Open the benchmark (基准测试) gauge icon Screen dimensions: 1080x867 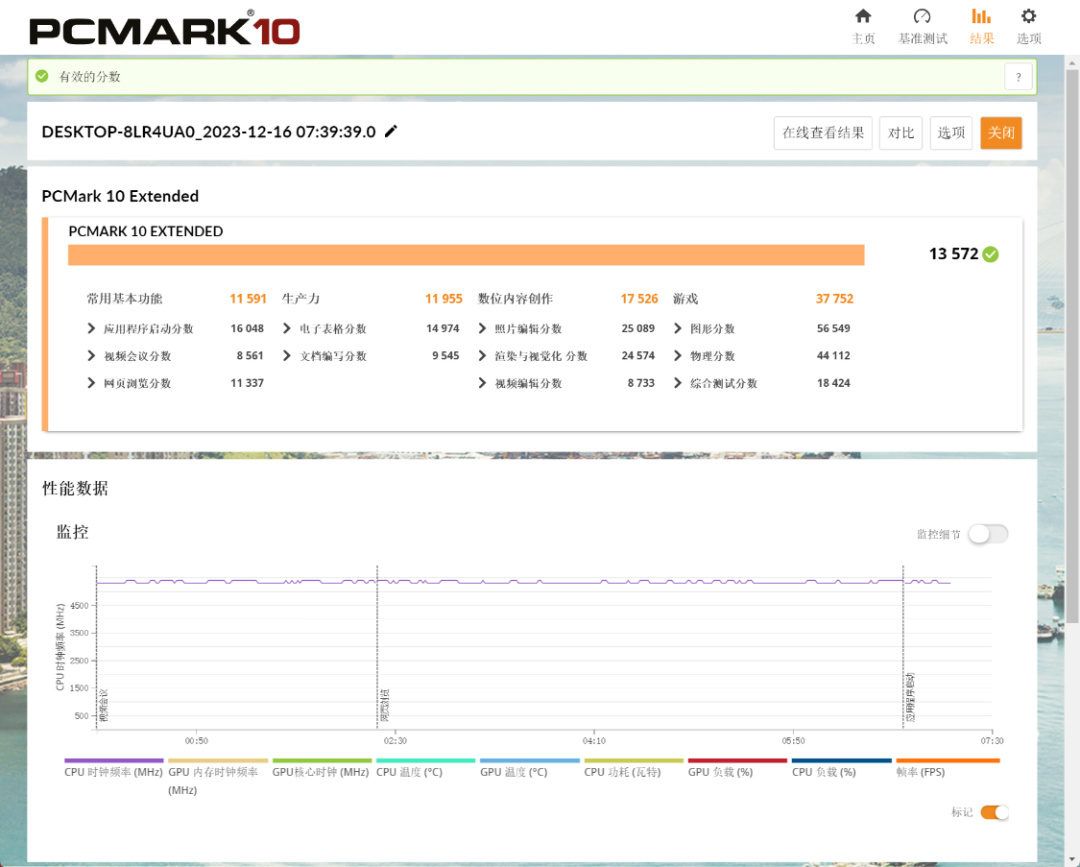(x=922, y=17)
